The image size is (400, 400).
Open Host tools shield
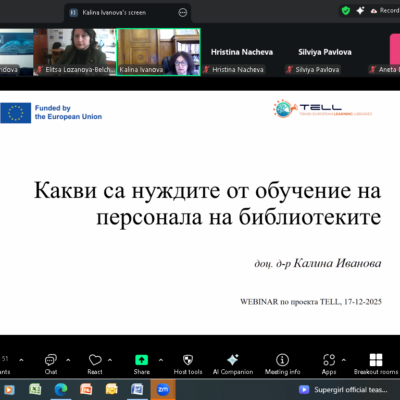click(x=188, y=364)
